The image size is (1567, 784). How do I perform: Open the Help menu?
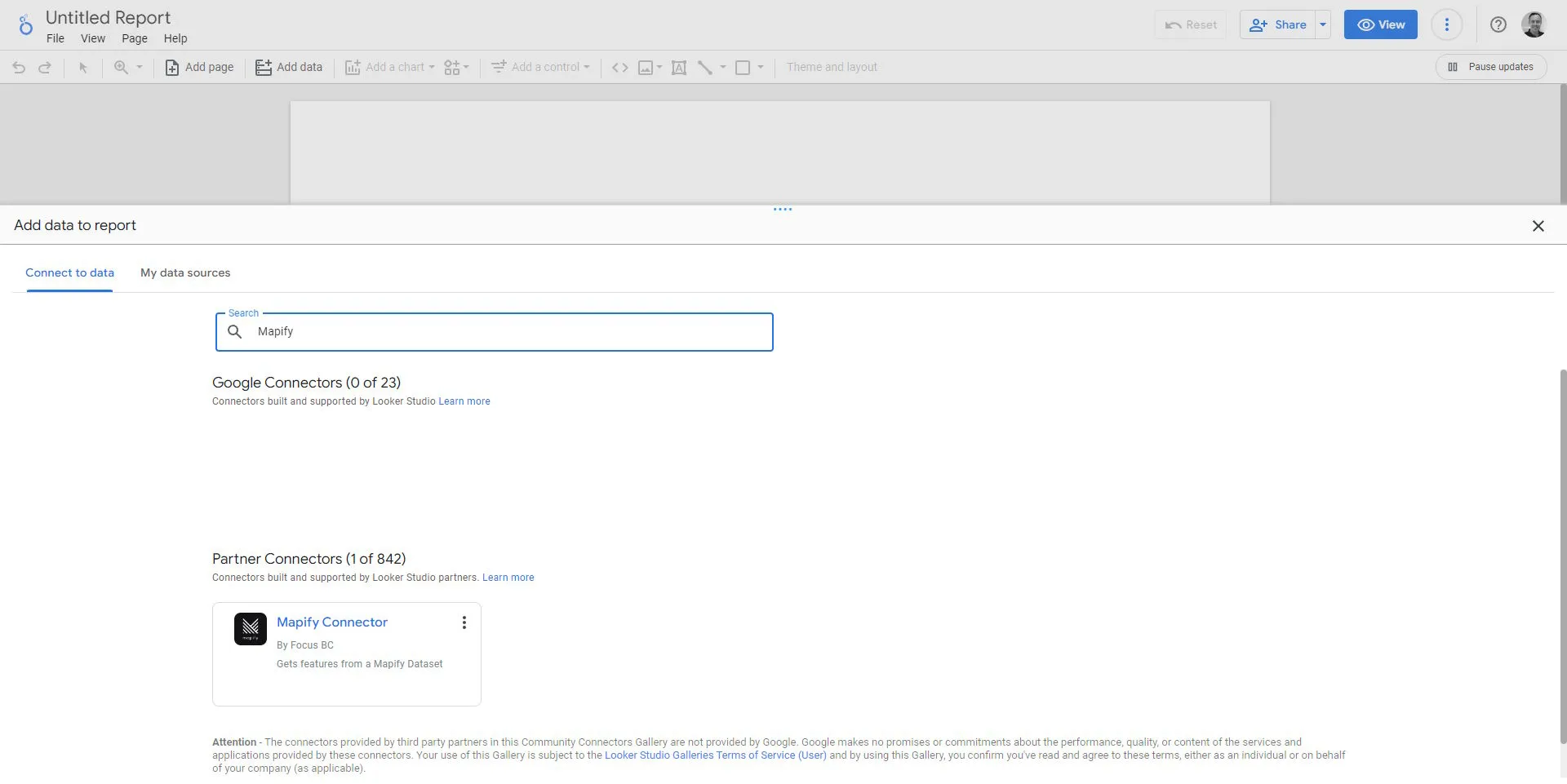pos(175,38)
